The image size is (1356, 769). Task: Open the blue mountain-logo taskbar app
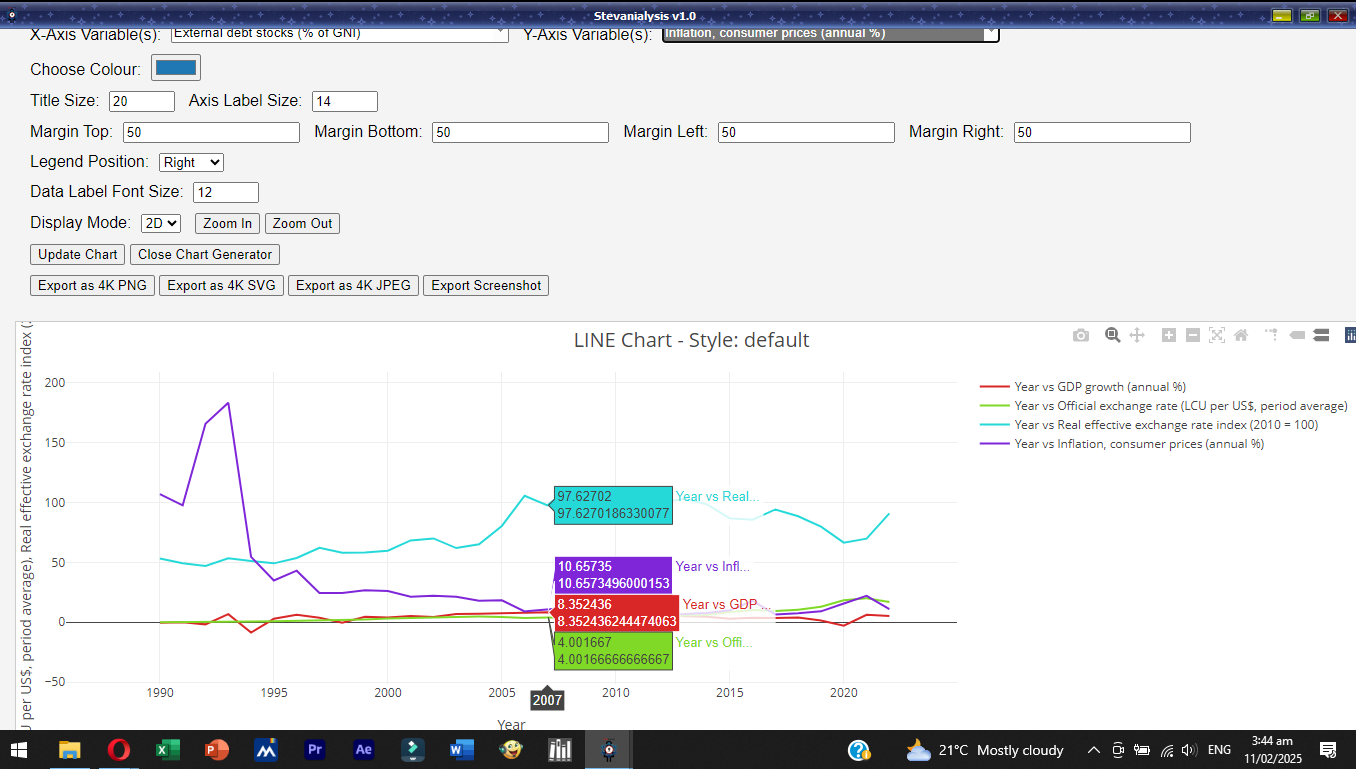click(x=266, y=749)
